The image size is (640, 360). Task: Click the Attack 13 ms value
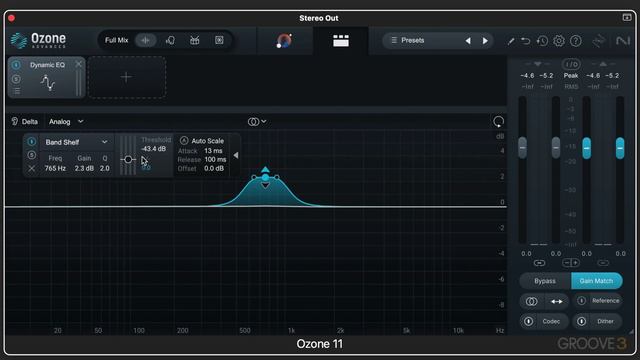(x=213, y=151)
